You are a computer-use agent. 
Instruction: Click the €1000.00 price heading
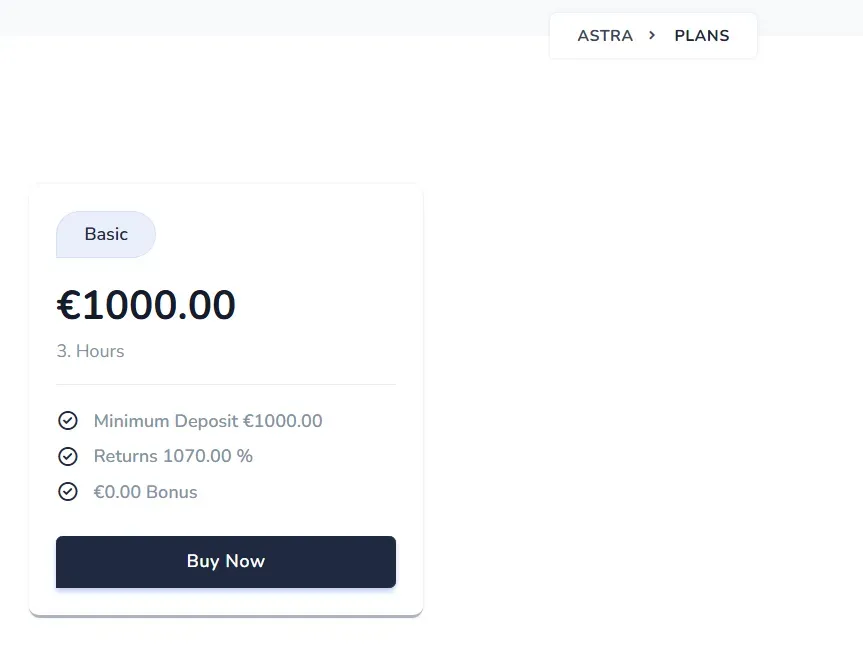146,305
